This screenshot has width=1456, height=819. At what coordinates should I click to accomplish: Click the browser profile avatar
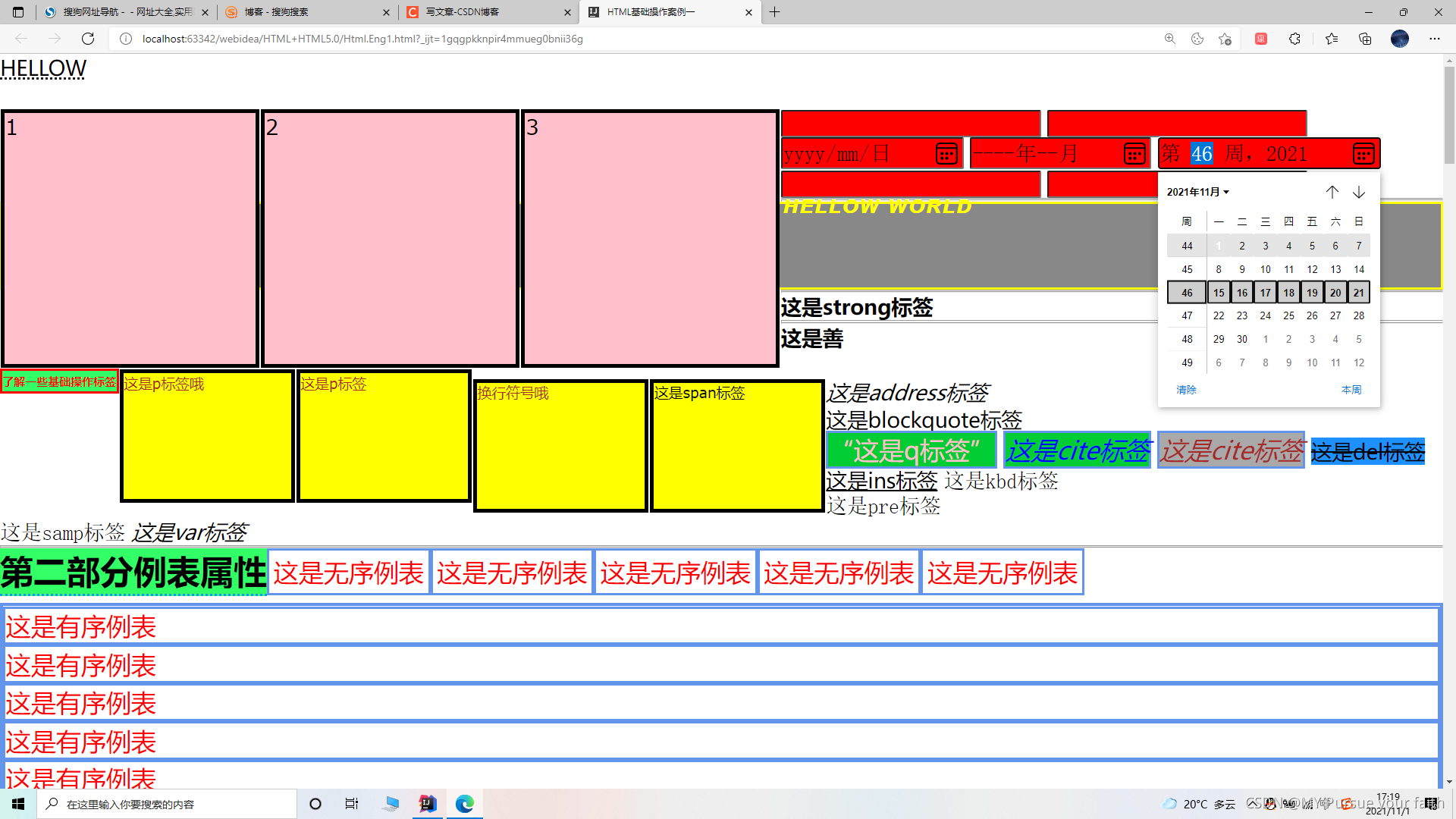1399,39
